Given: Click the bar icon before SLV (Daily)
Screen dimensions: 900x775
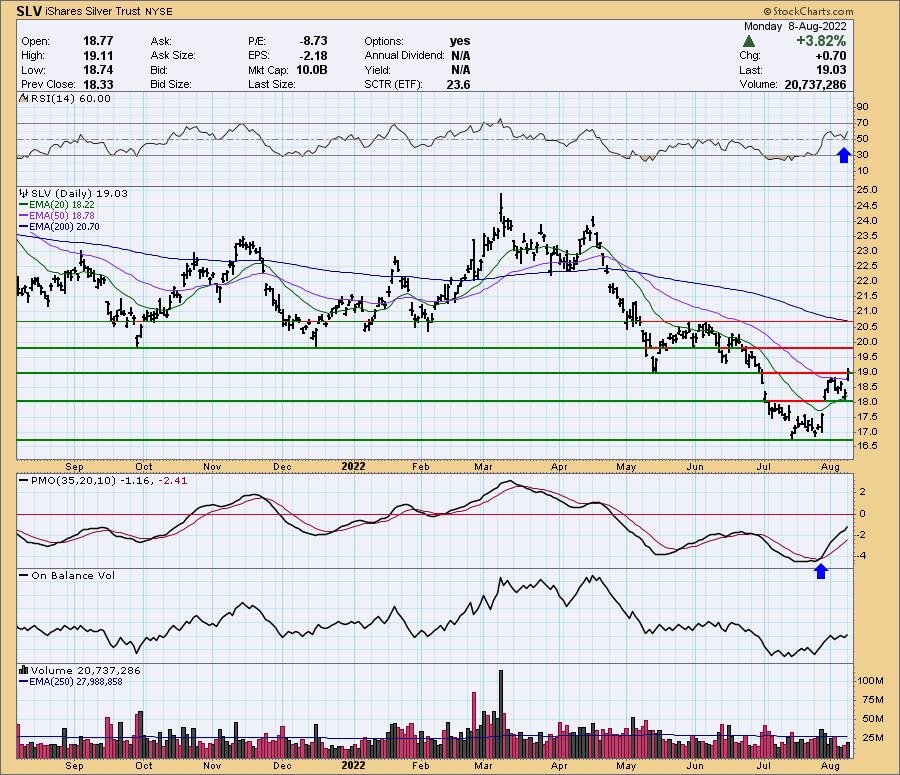Looking at the screenshot, I should coord(24,193).
